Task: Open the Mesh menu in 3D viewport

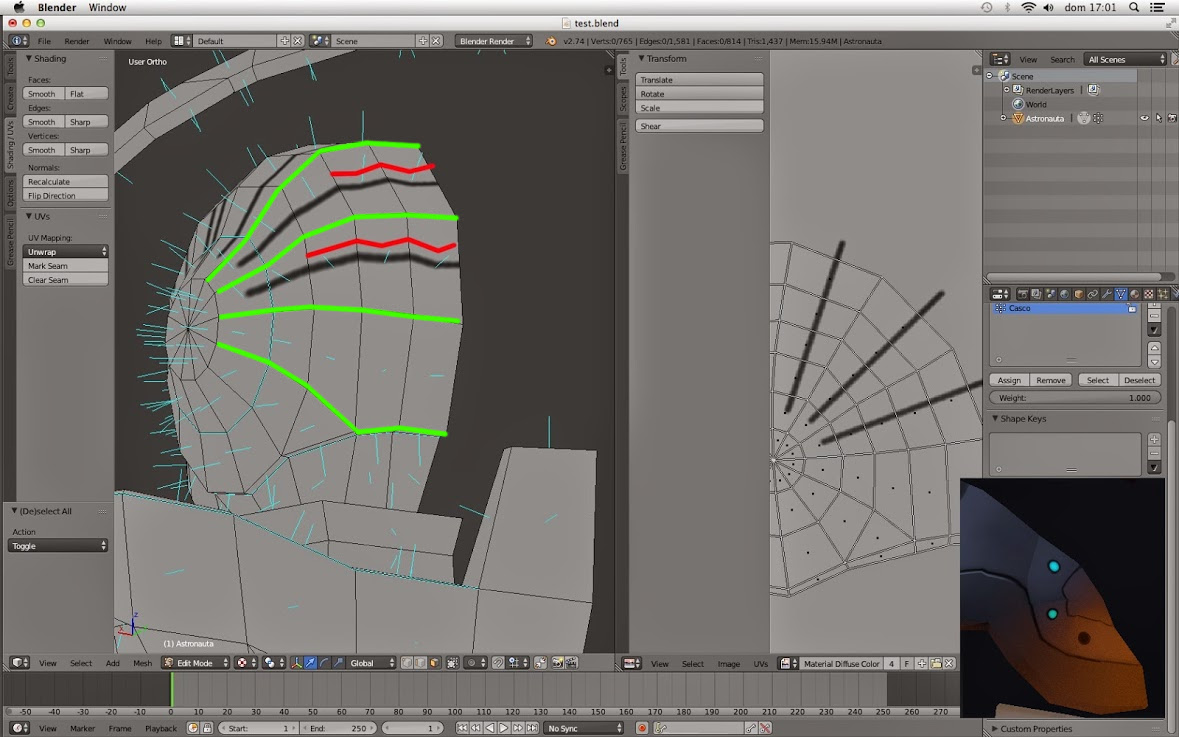Action: click(x=143, y=663)
